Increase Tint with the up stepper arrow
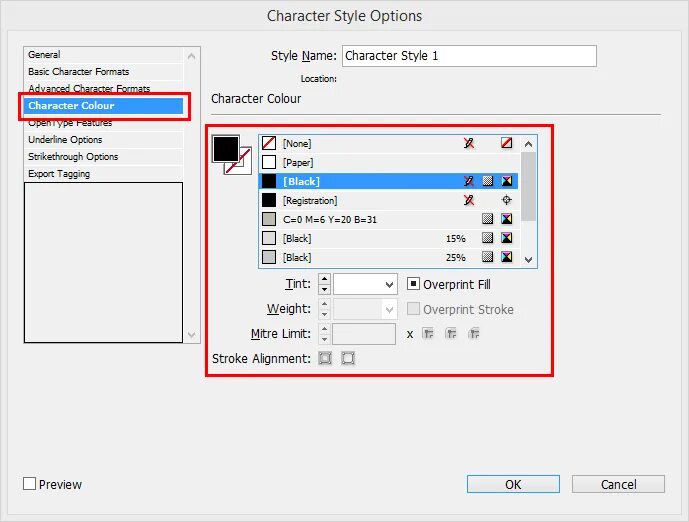Screen dimensions: 689x522 click(x=324, y=279)
